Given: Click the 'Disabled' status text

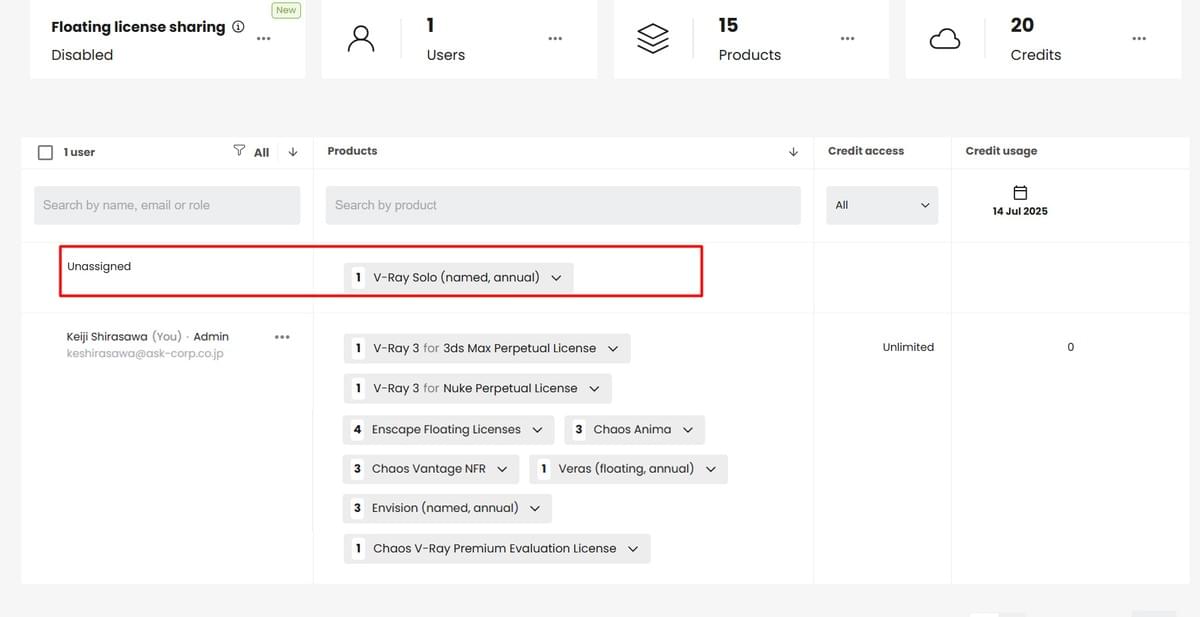Looking at the screenshot, I should (x=82, y=55).
